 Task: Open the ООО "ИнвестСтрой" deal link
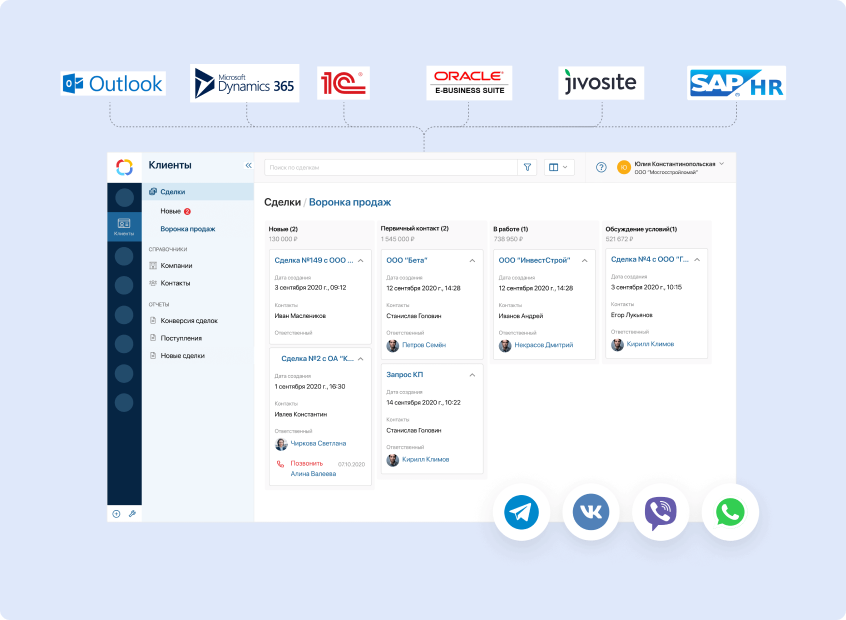[534, 260]
